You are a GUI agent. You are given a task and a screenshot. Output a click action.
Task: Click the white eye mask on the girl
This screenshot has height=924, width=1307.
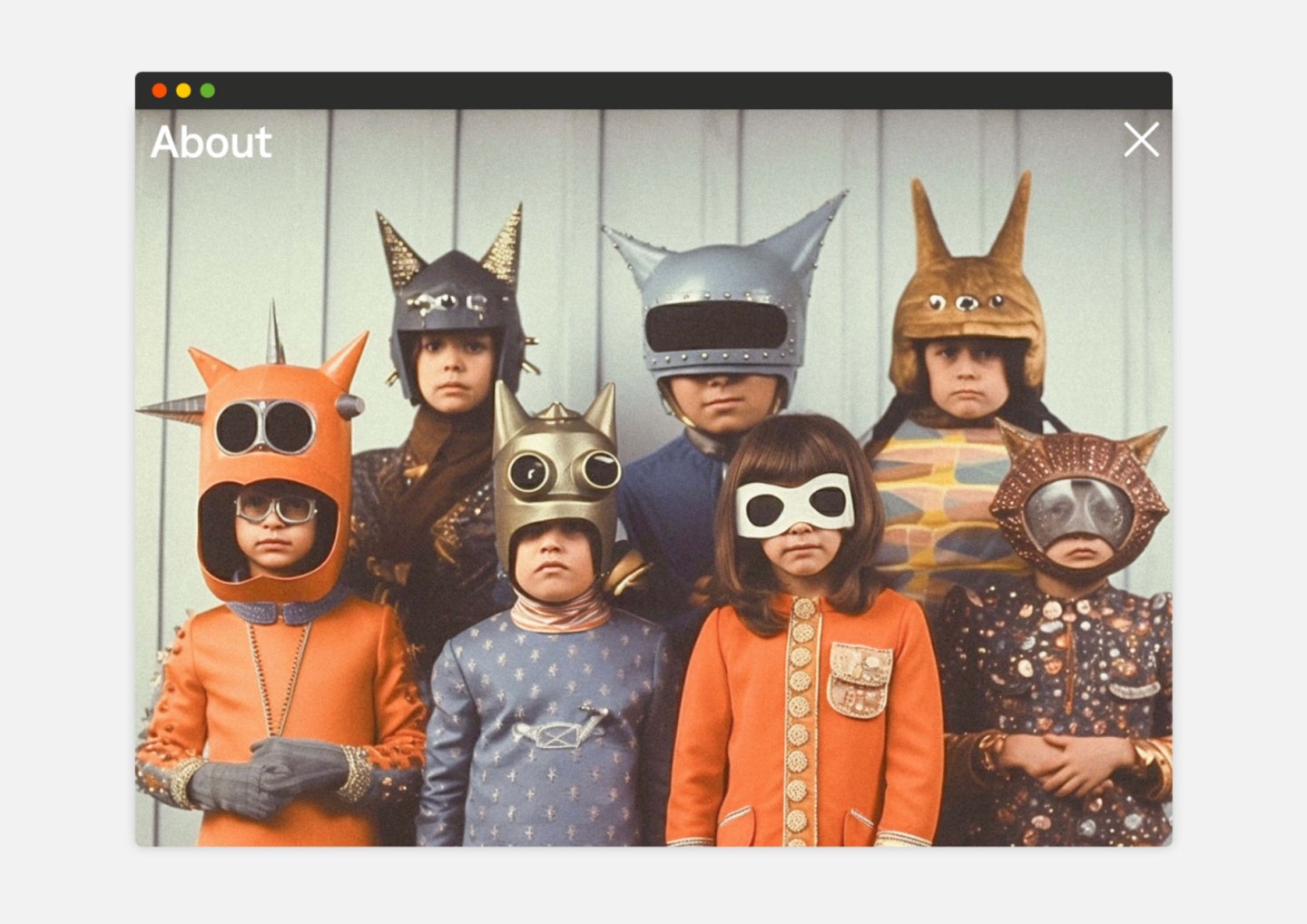point(794,503)
